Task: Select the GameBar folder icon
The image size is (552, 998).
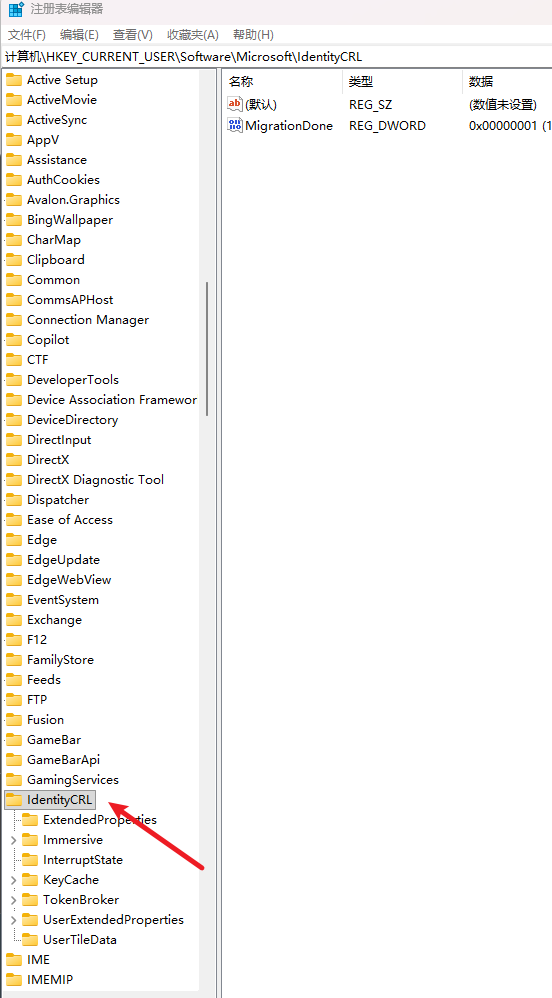Action: [14, 740]
